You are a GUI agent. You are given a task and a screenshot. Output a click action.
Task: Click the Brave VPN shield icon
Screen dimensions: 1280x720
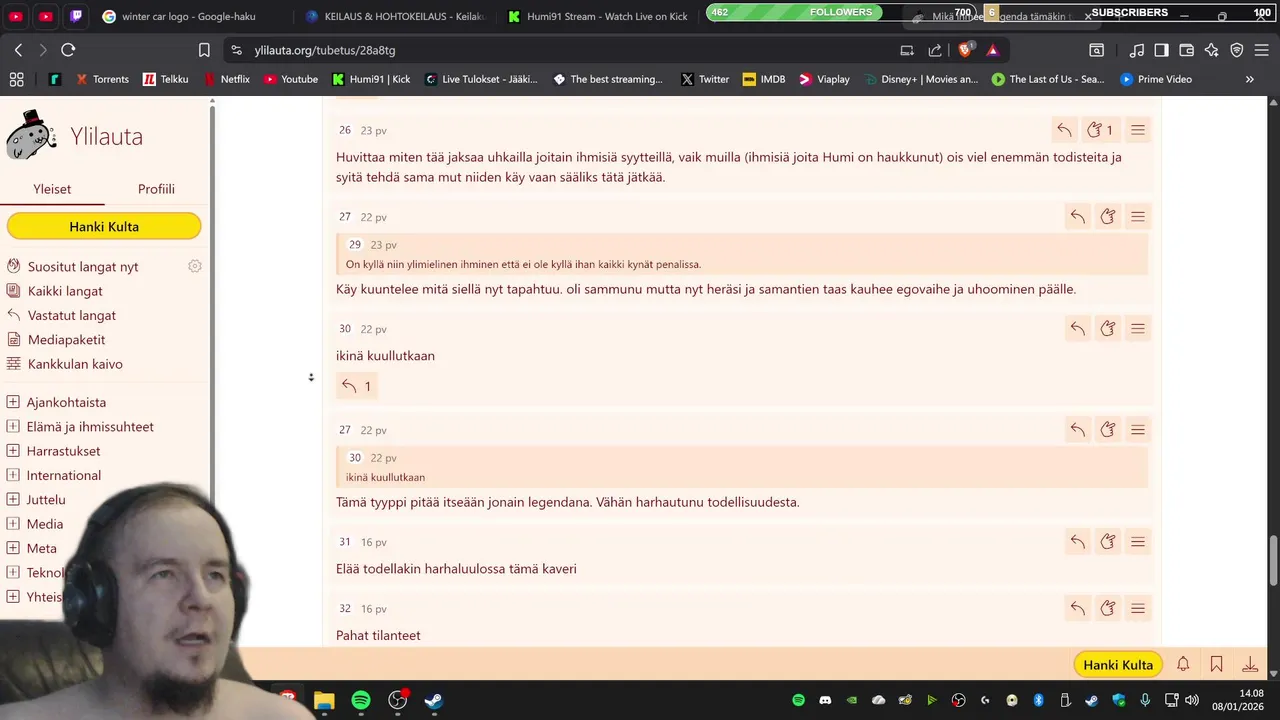(x=1237, y=50)
